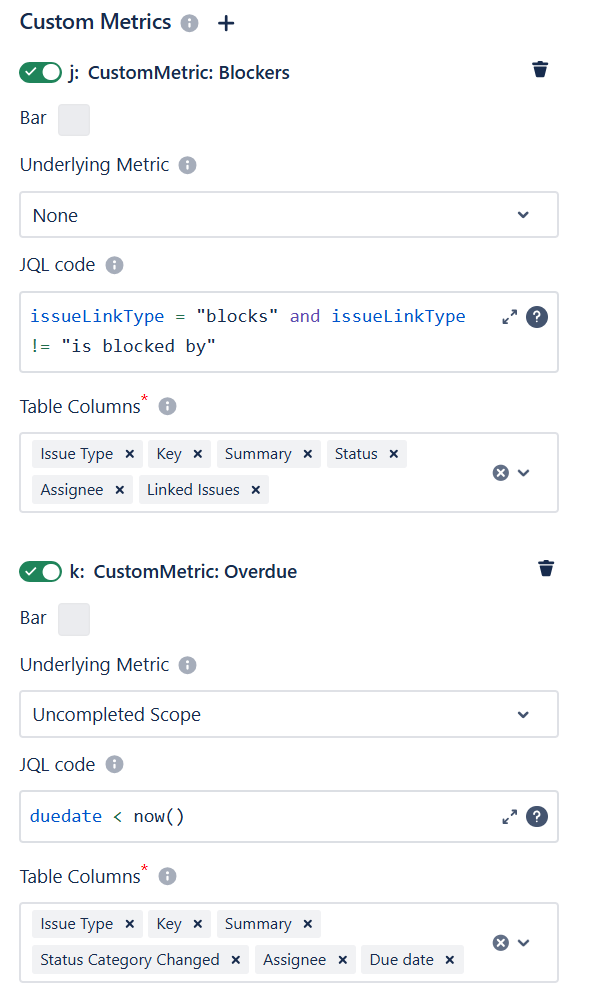Open help for Blockers JQL code
601x997 pixels.
pyautogui.click(x=537, y=317)
